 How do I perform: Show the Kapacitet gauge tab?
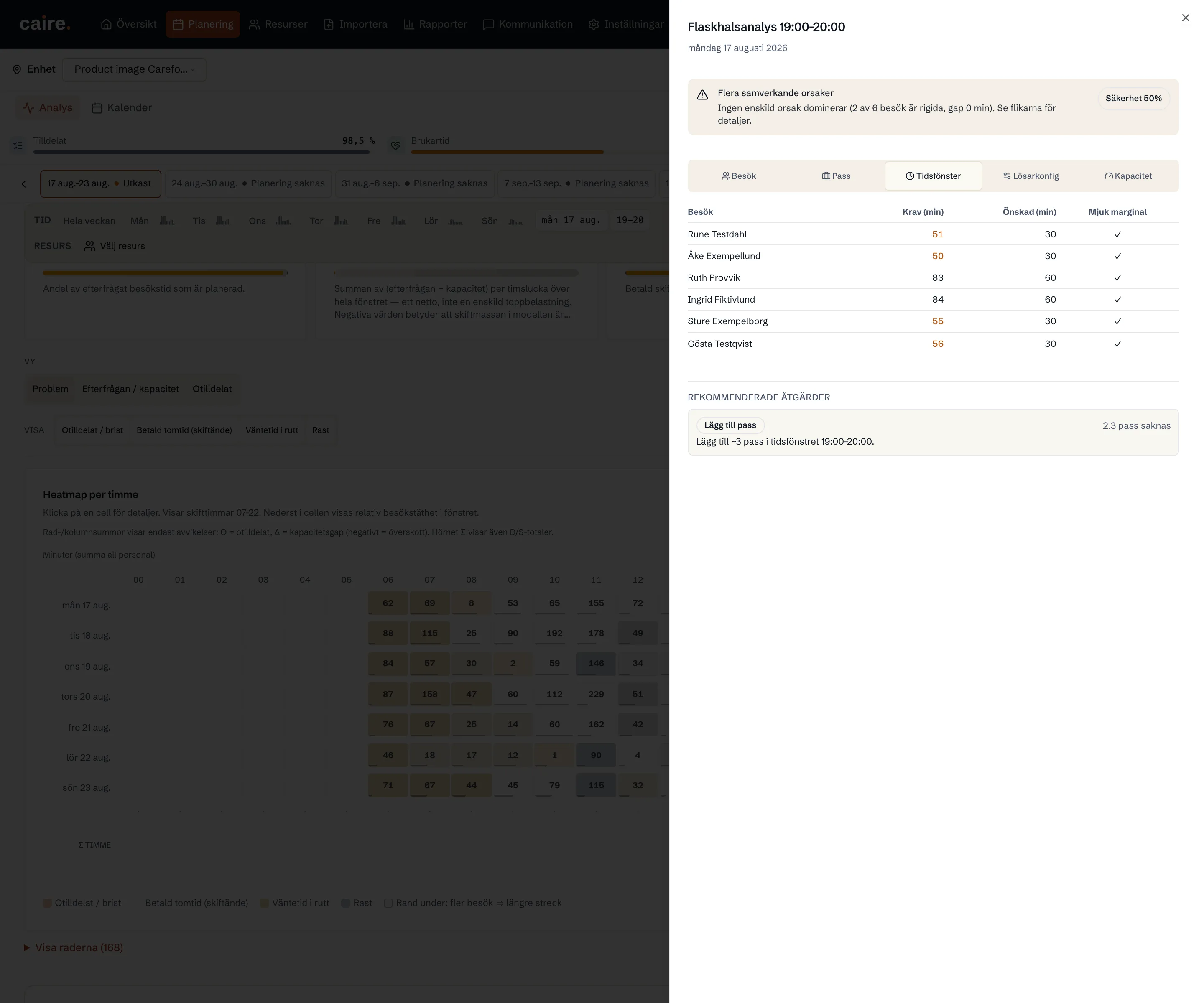point(1128,176)
